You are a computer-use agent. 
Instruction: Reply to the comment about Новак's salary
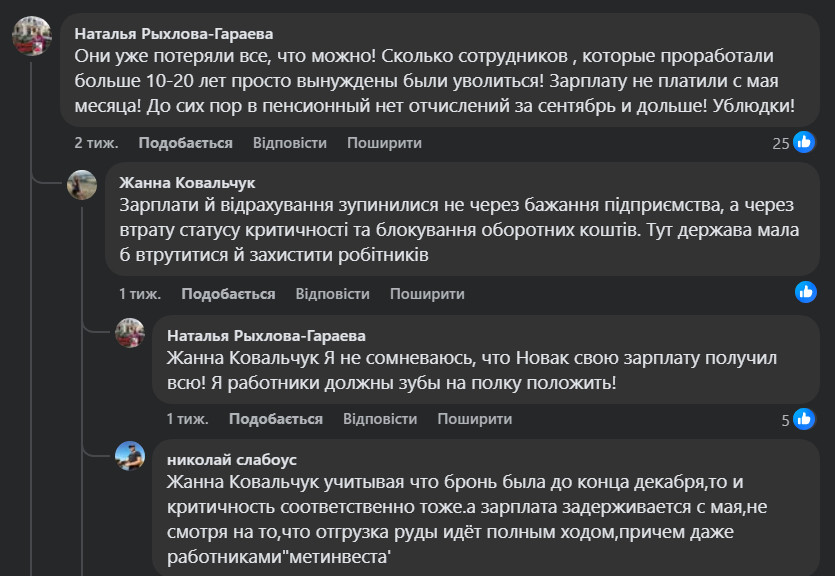click(380, 419)
